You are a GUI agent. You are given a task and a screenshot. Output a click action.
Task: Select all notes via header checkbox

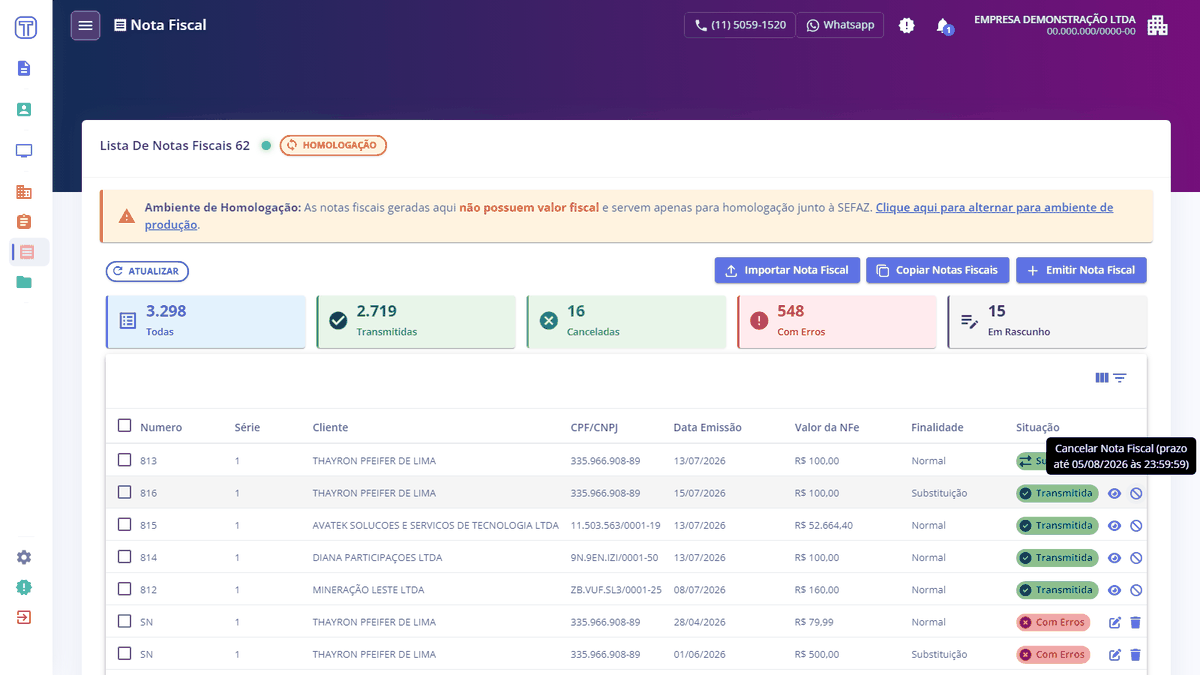(124, 425)
